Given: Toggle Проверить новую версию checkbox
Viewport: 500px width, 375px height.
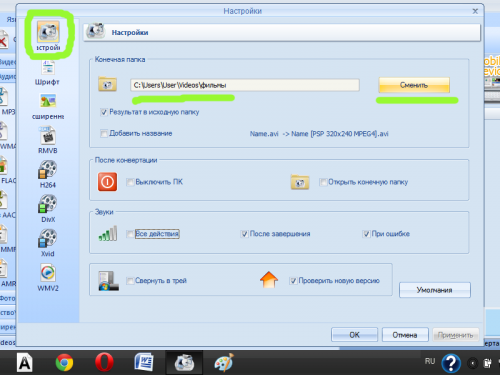Looking at the screenshot, I should [293, 281].
